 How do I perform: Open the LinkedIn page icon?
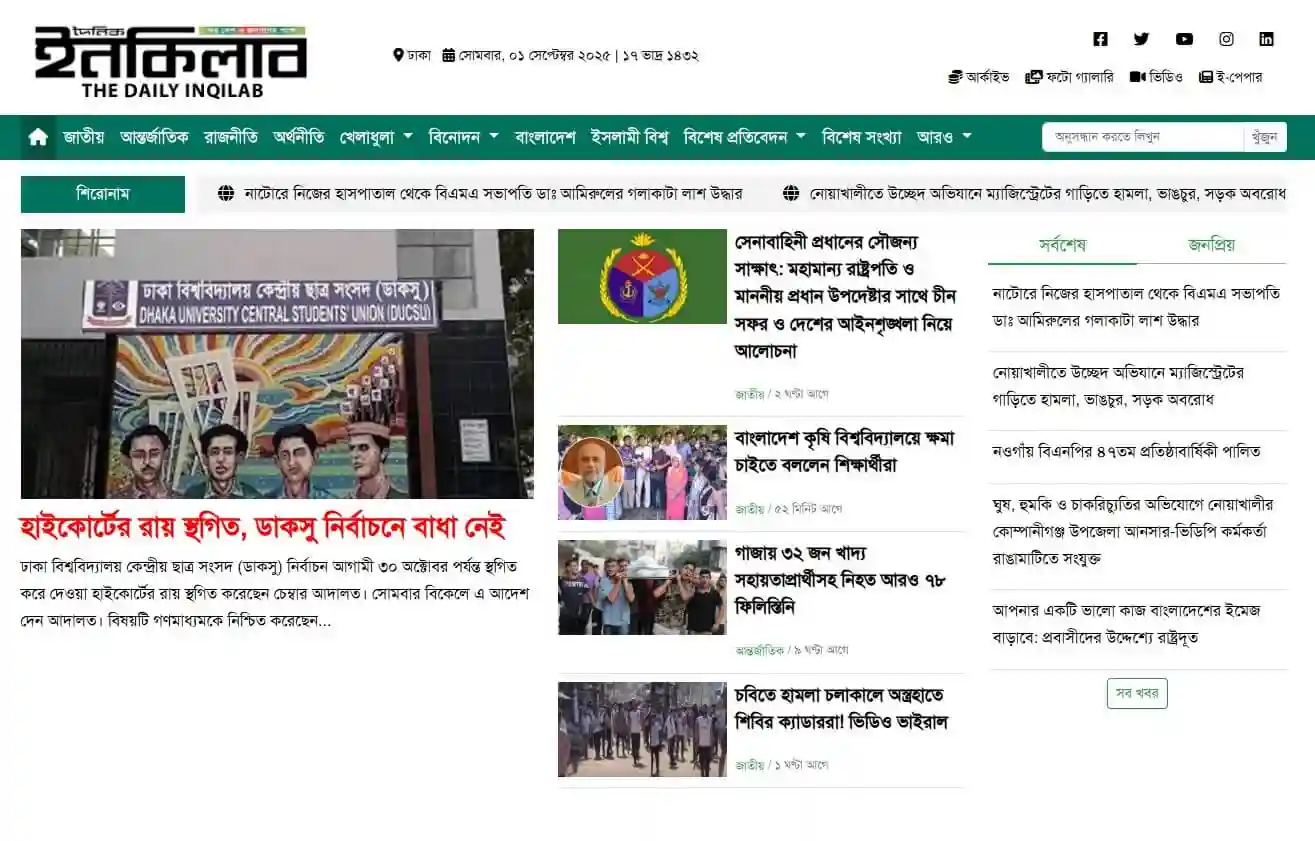click(x=1266, y=39)
